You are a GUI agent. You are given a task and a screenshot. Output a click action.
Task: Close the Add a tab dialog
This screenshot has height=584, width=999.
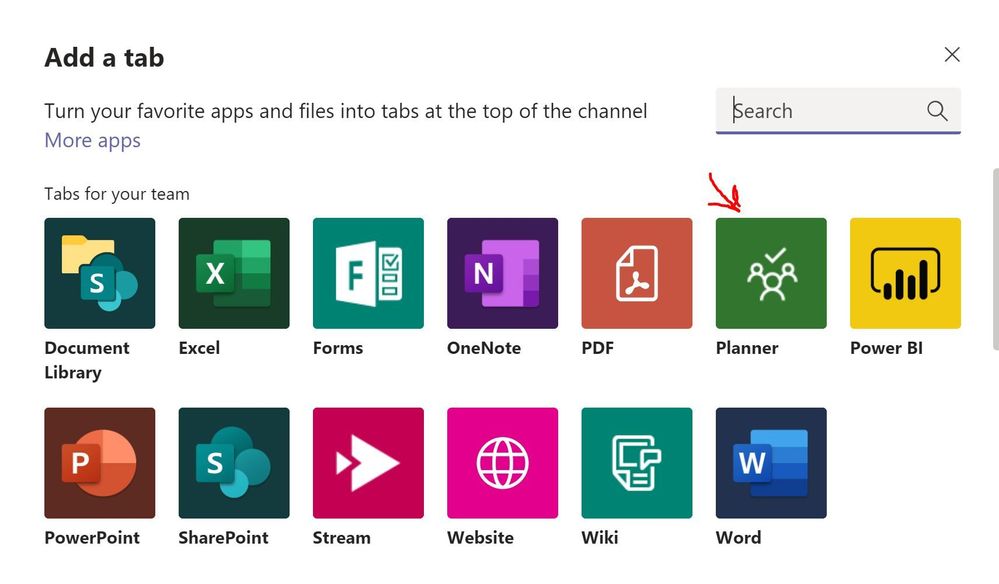click(x=952, y=55)
